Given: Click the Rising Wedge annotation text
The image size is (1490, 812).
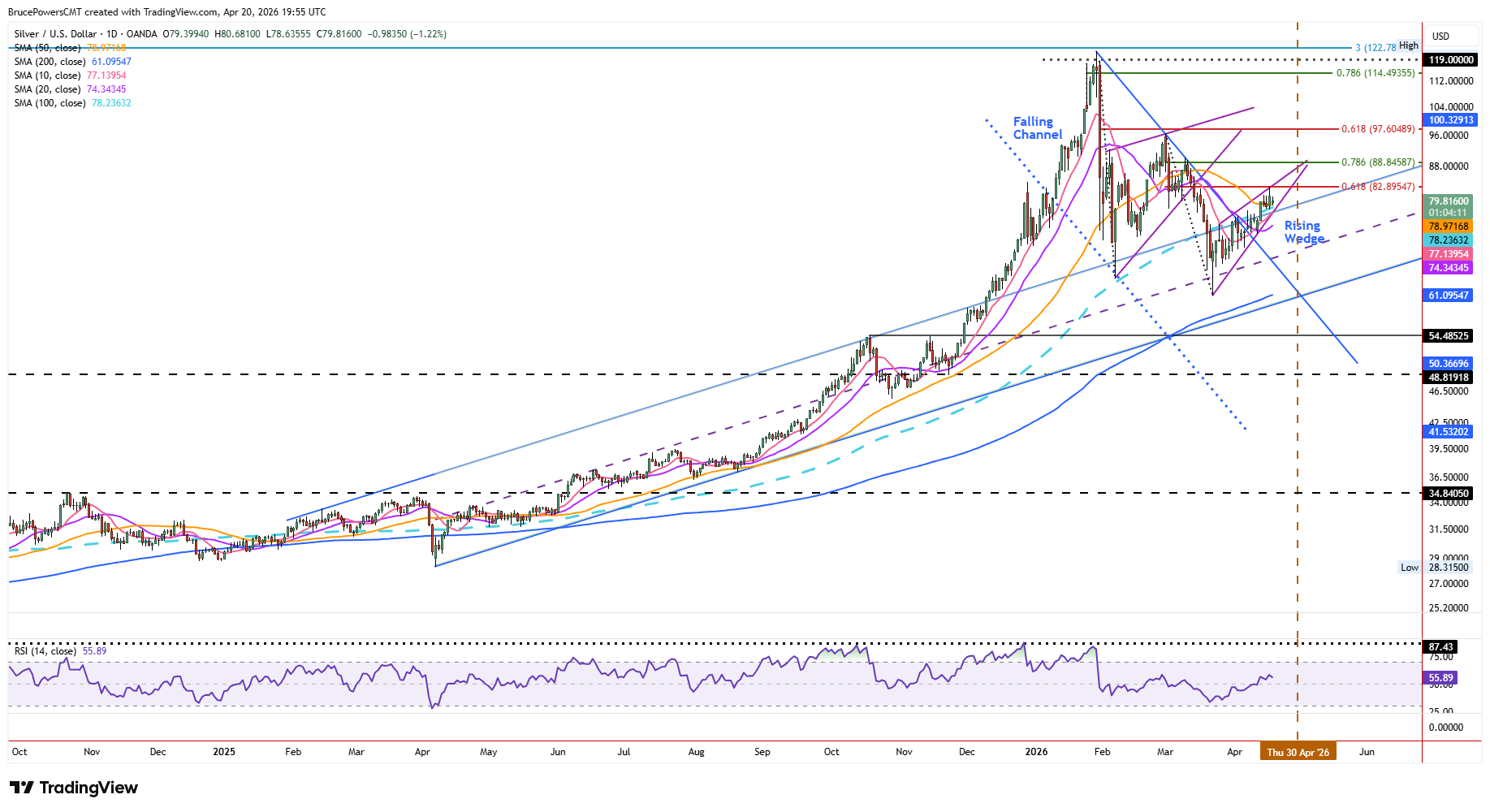Looking at the screenshot, I should 1303,232.
